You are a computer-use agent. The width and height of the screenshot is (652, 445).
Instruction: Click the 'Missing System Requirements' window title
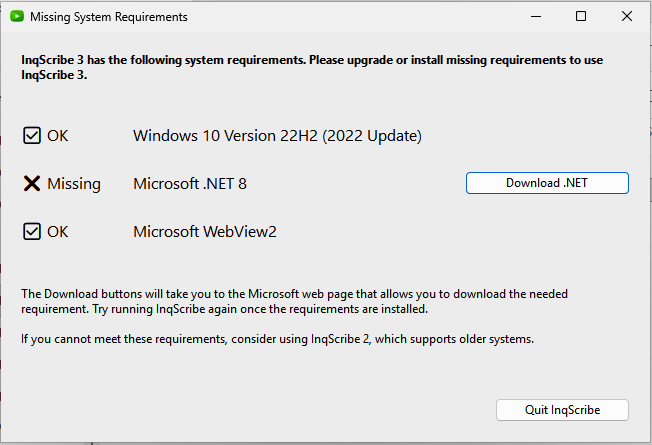[x=109, y=17]
